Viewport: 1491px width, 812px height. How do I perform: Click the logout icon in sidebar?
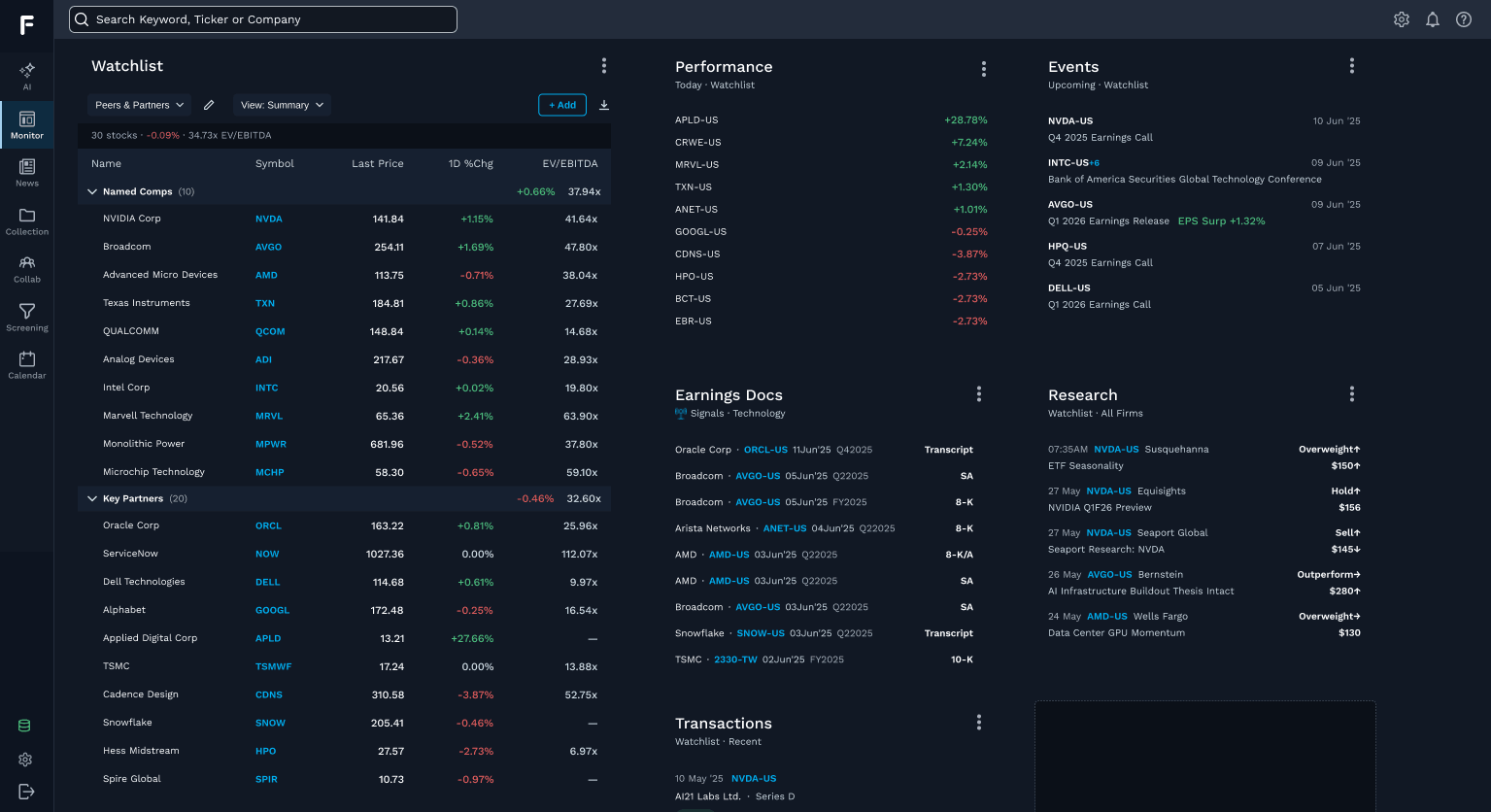(26, 792)
